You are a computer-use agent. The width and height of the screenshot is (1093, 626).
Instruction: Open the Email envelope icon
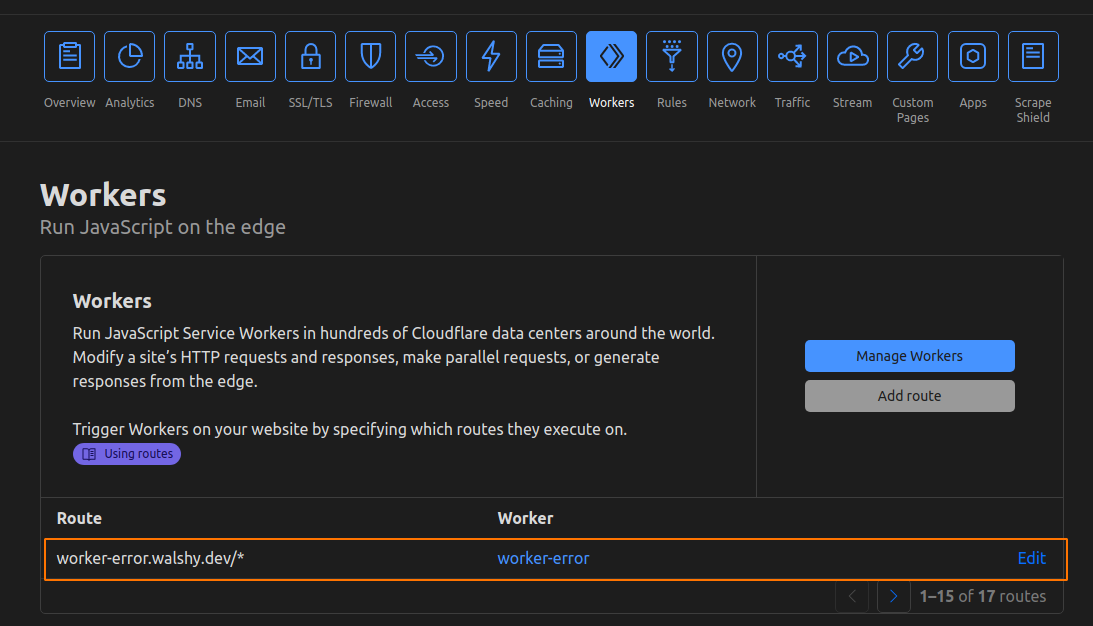tap(250, 57)
